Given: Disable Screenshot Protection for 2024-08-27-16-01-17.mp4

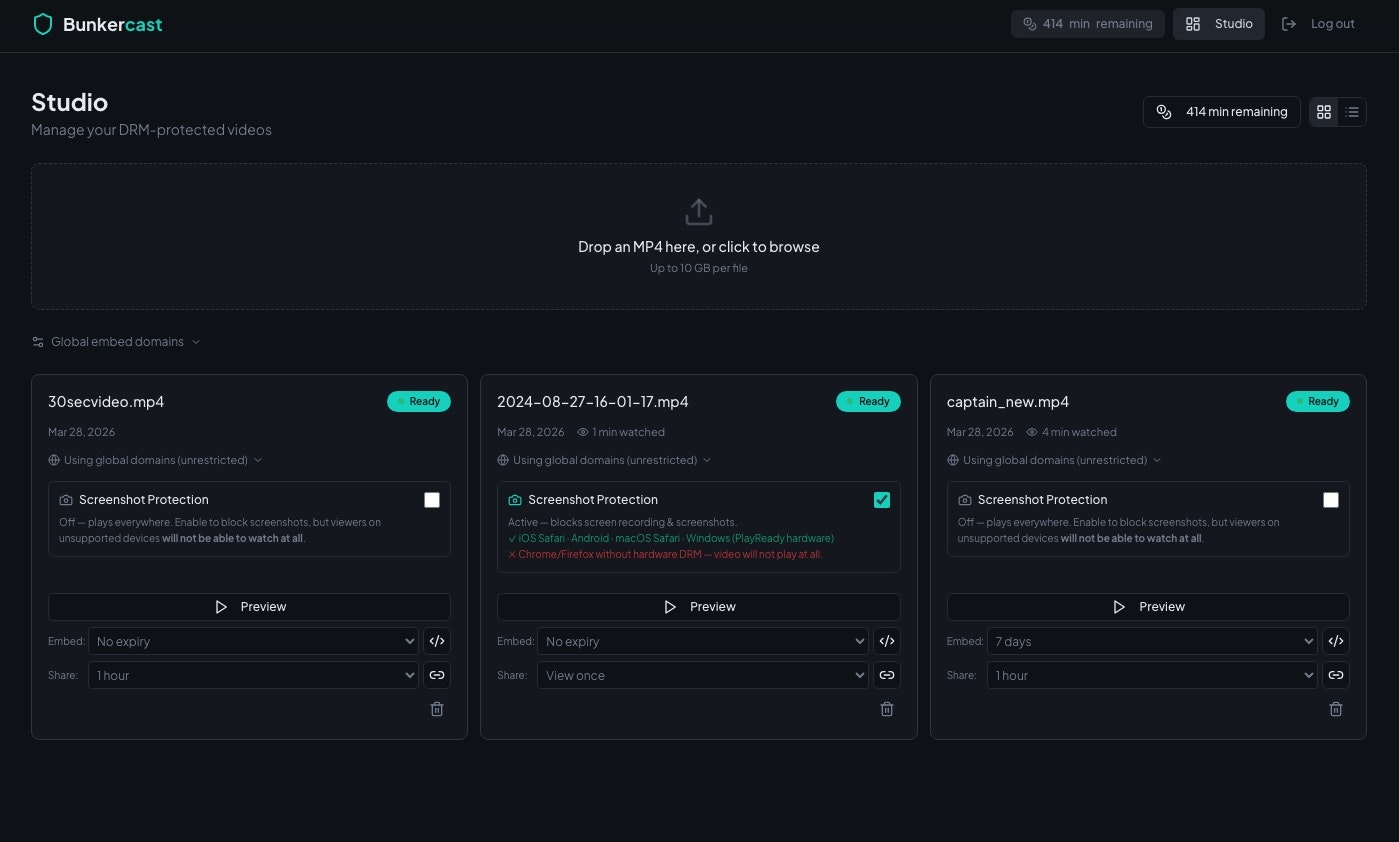Looking at the screenshot, I should [x=882, y=500].
